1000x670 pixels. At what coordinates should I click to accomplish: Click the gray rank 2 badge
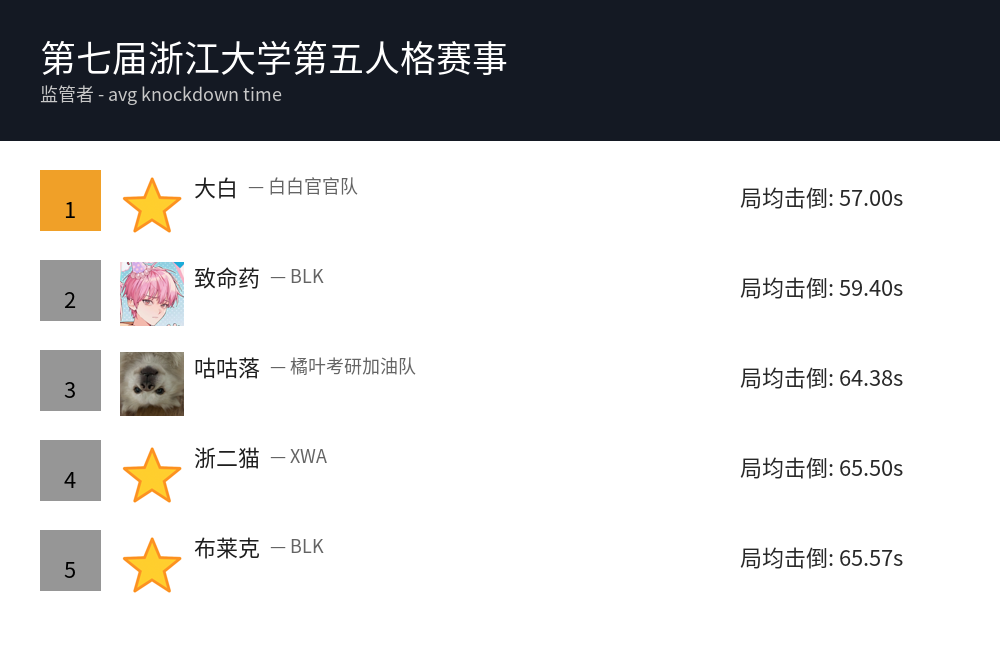(70, 290)
